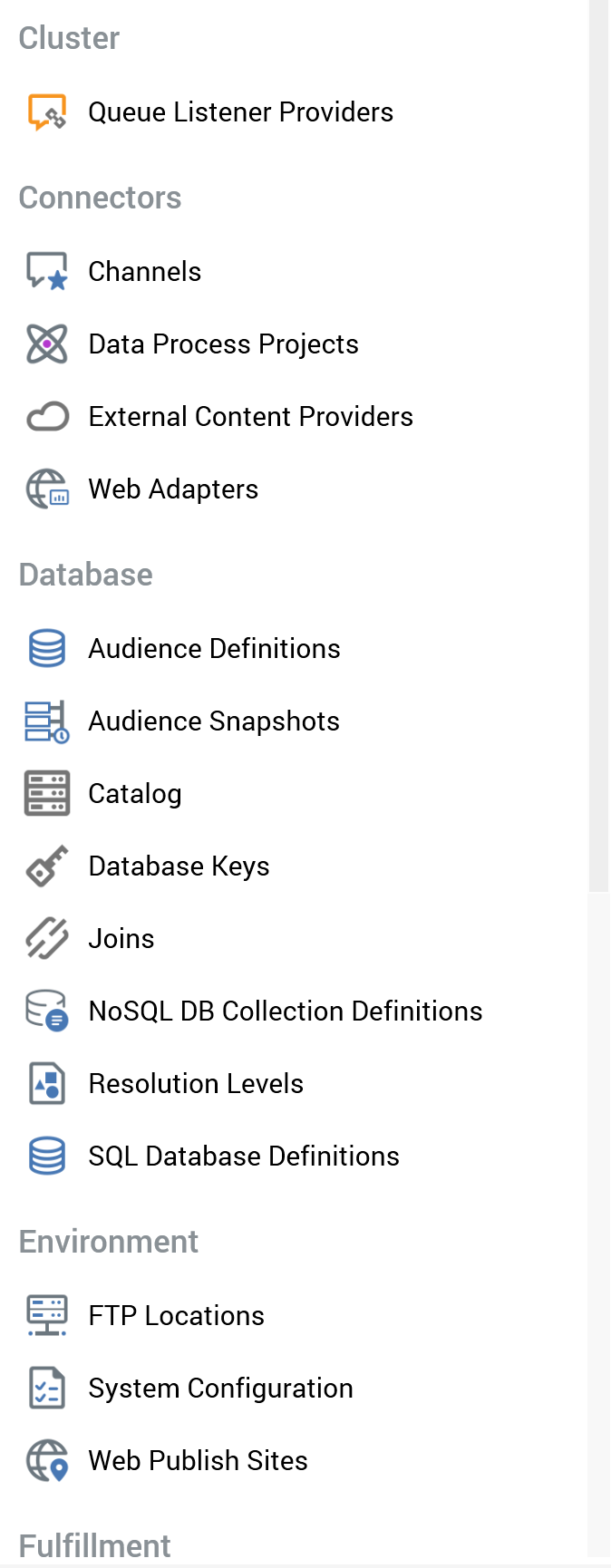Click the Catalog server icon

[47, 794]
